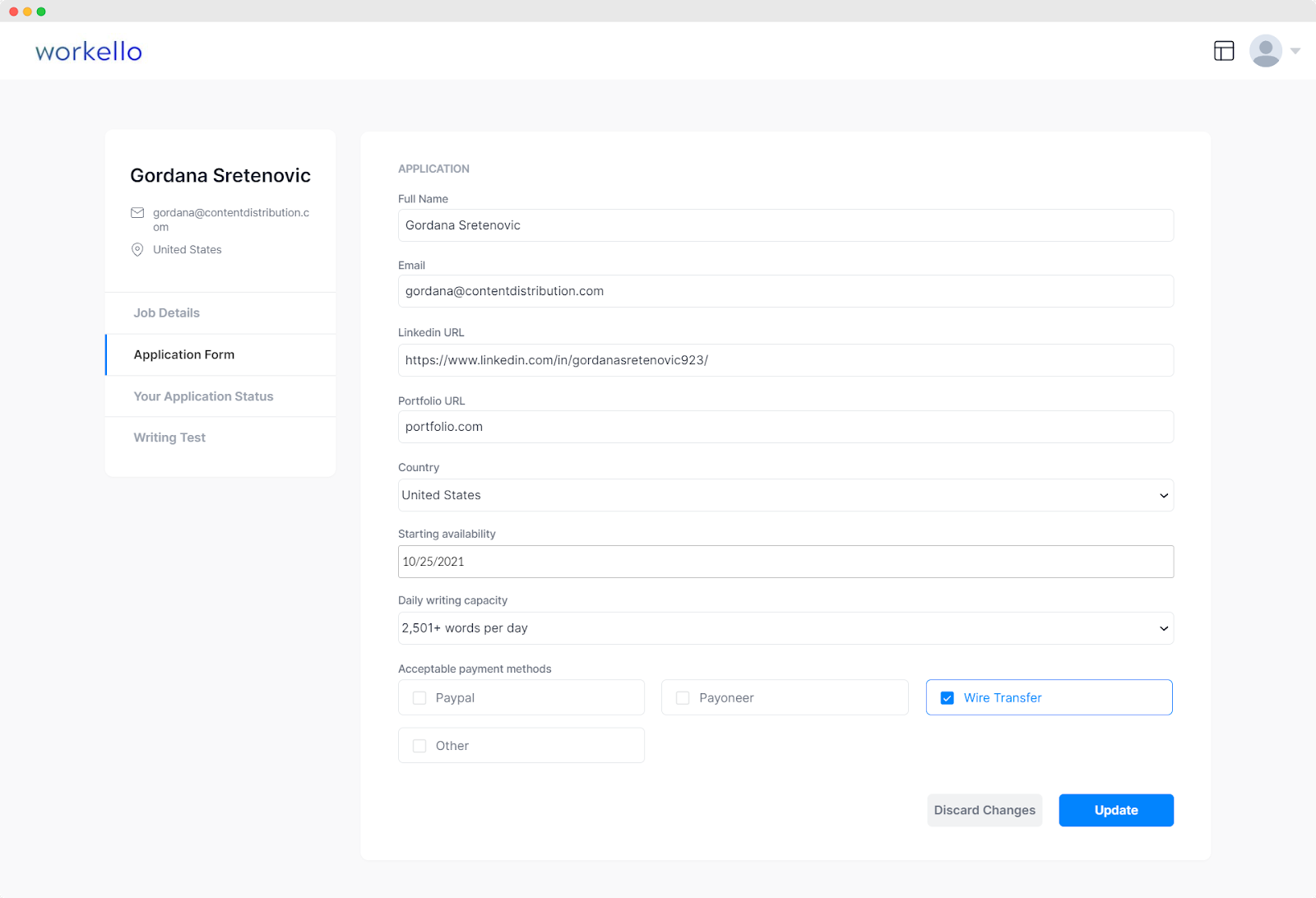
Task: Click the APPLICATION section heading
Action: coord(433,169)
